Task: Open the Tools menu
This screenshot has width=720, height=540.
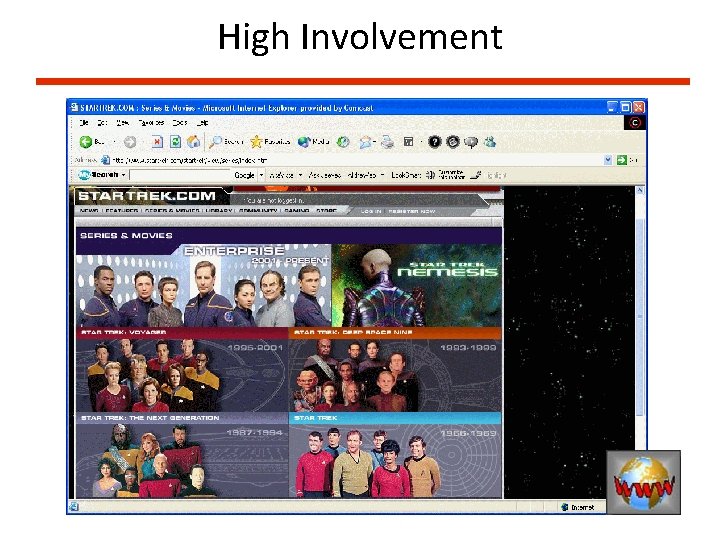Action: click(x=180, y=123)
